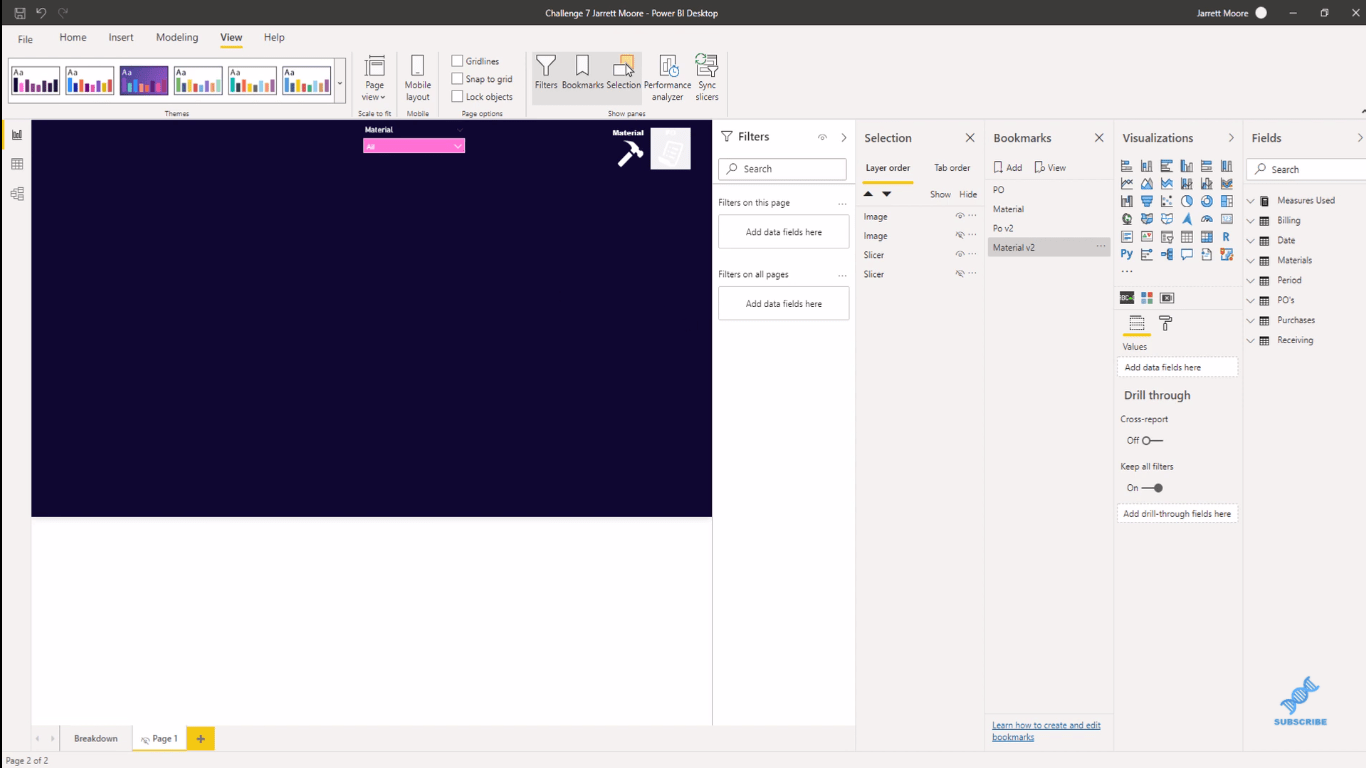Get more visuals via the ellipsis icon
Screen dimensions: 1366x768
[1127, 272]
